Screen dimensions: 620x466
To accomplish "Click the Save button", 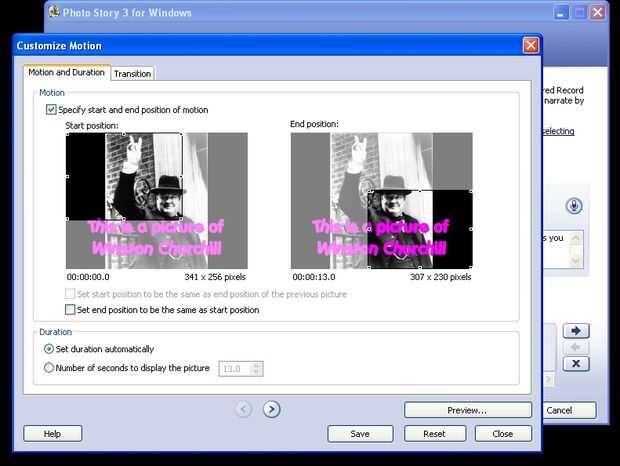I will click(360, 434).
